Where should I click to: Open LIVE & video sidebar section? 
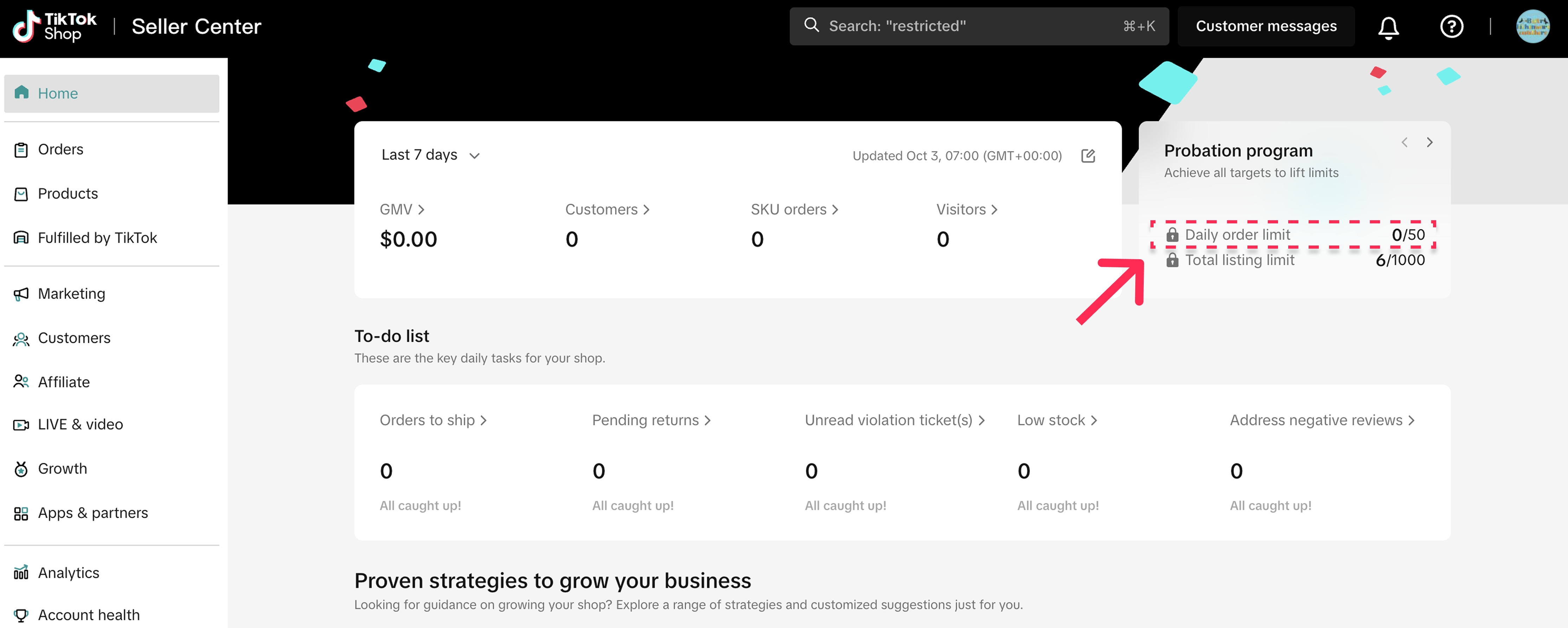pos(80,425)
